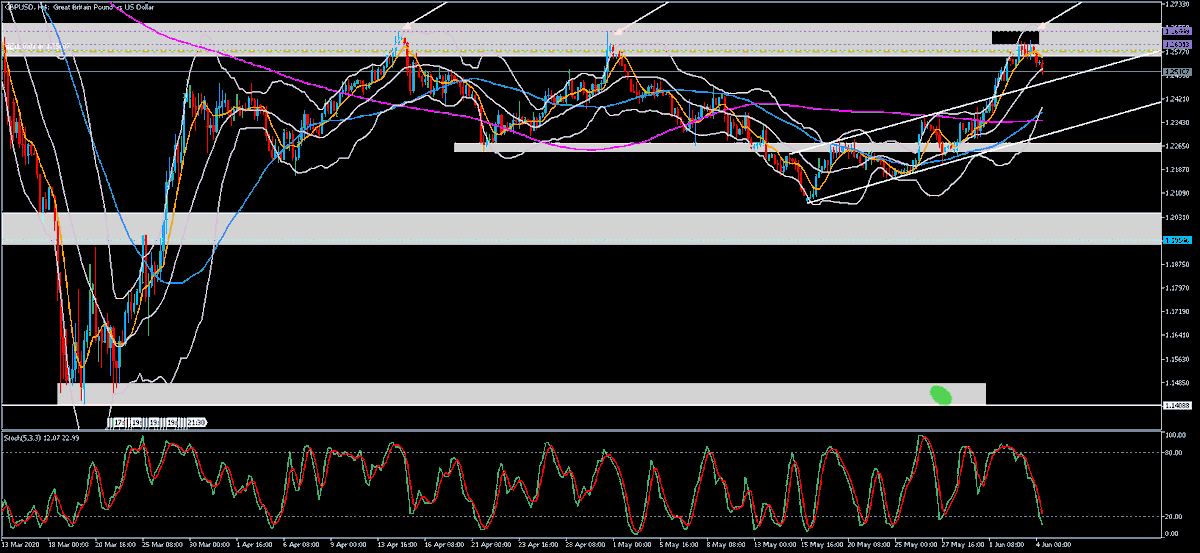Click the 16 Apr 08:00 time label

coord(445,545)
